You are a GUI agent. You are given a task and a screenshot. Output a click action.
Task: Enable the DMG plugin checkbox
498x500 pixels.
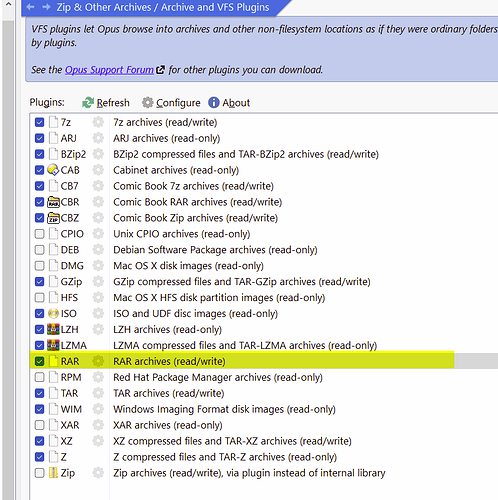pos(39,266)
